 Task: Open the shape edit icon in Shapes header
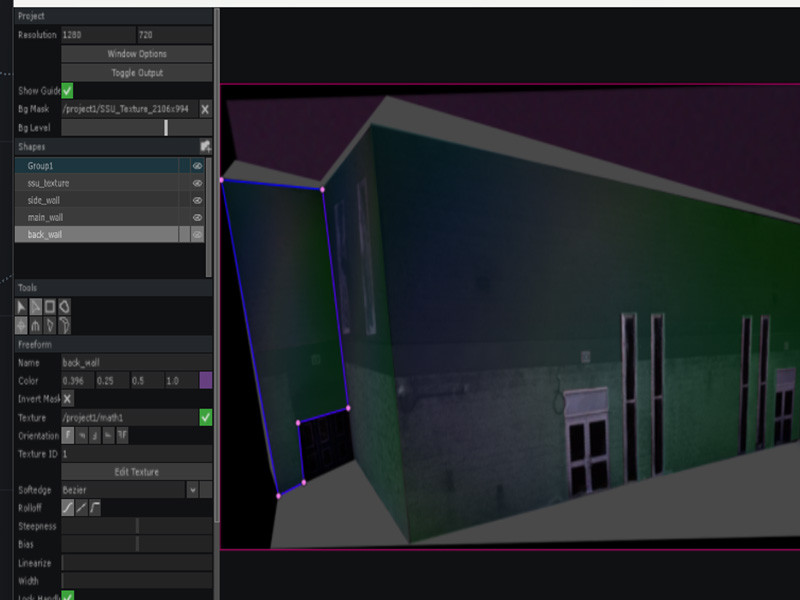point(206,146)
